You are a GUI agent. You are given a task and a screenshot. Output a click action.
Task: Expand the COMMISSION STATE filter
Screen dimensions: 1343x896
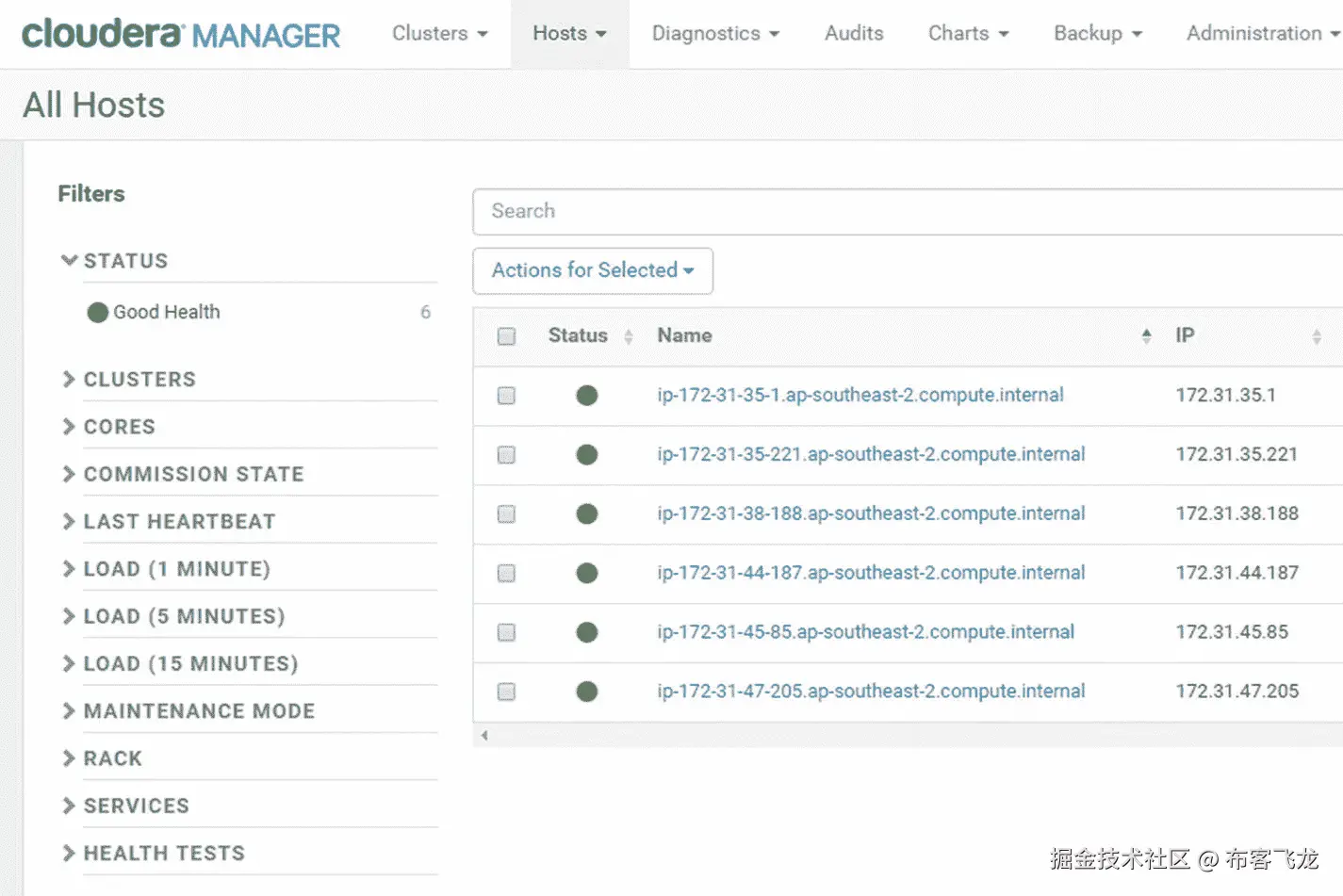coord(183,474)
